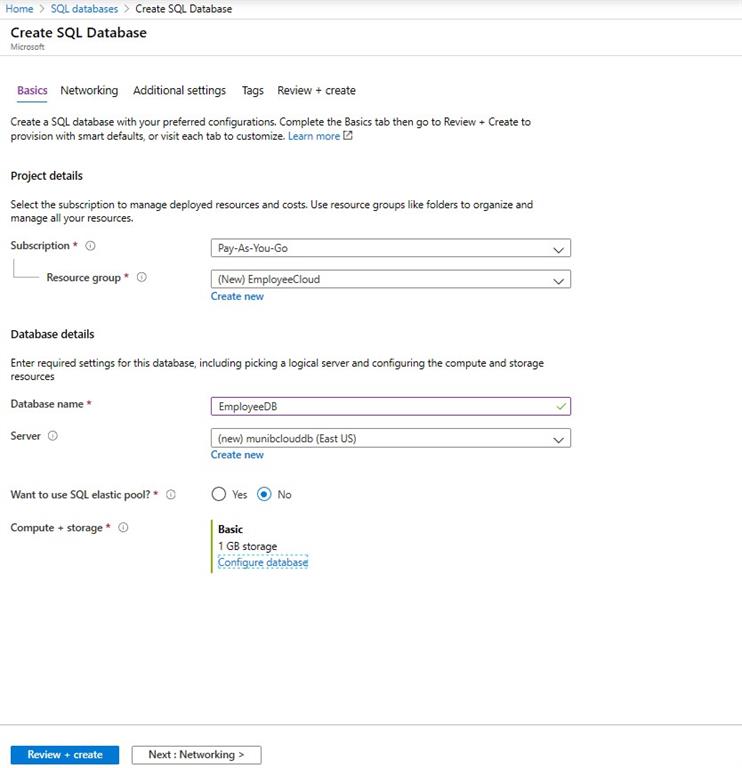742x768 pixels.
Task: Switch to the Review + create tab
Action: pyautogui.click(x=316, y=91)
